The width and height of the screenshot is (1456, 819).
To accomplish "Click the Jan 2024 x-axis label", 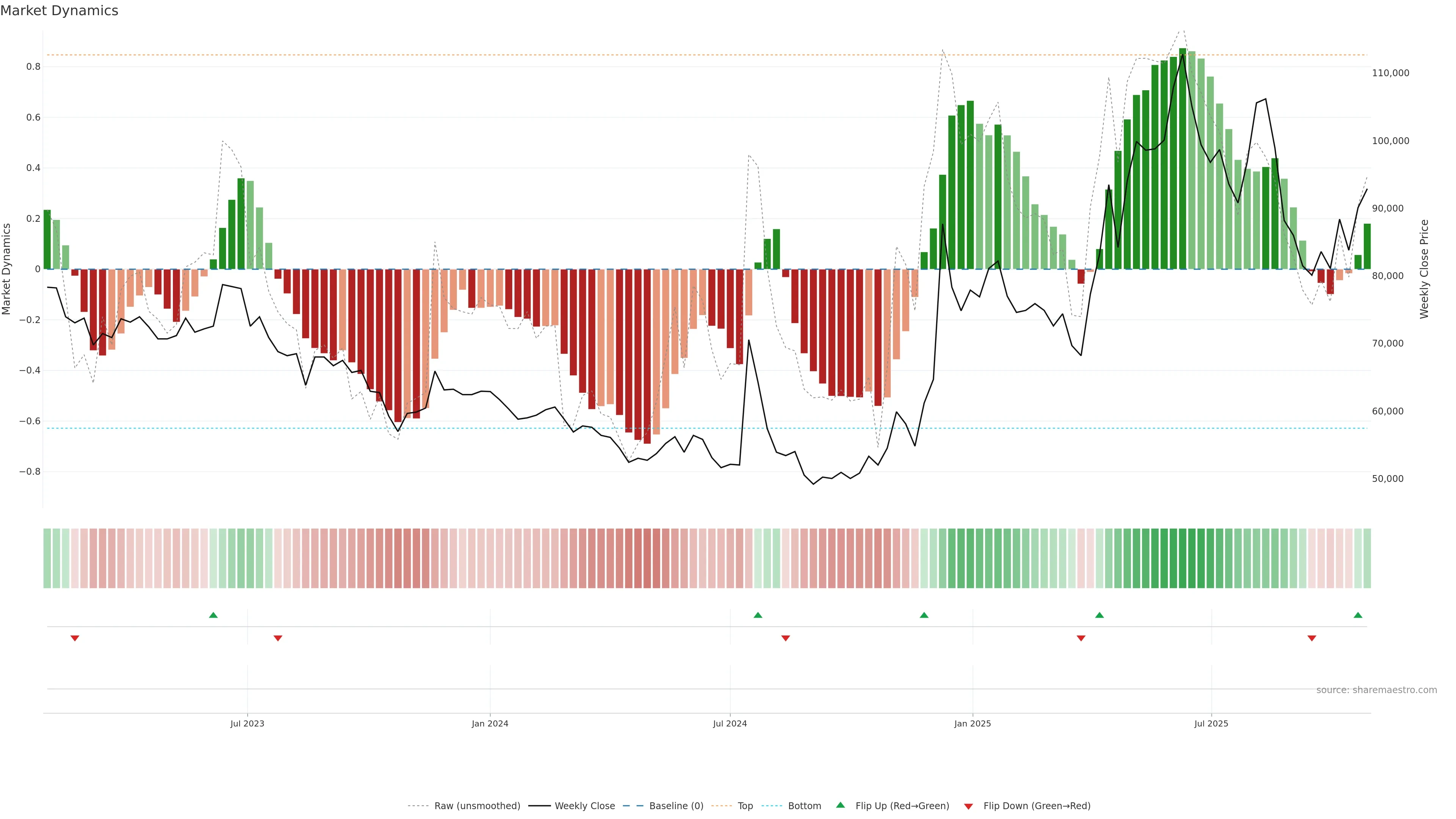I will coord(490,723).
